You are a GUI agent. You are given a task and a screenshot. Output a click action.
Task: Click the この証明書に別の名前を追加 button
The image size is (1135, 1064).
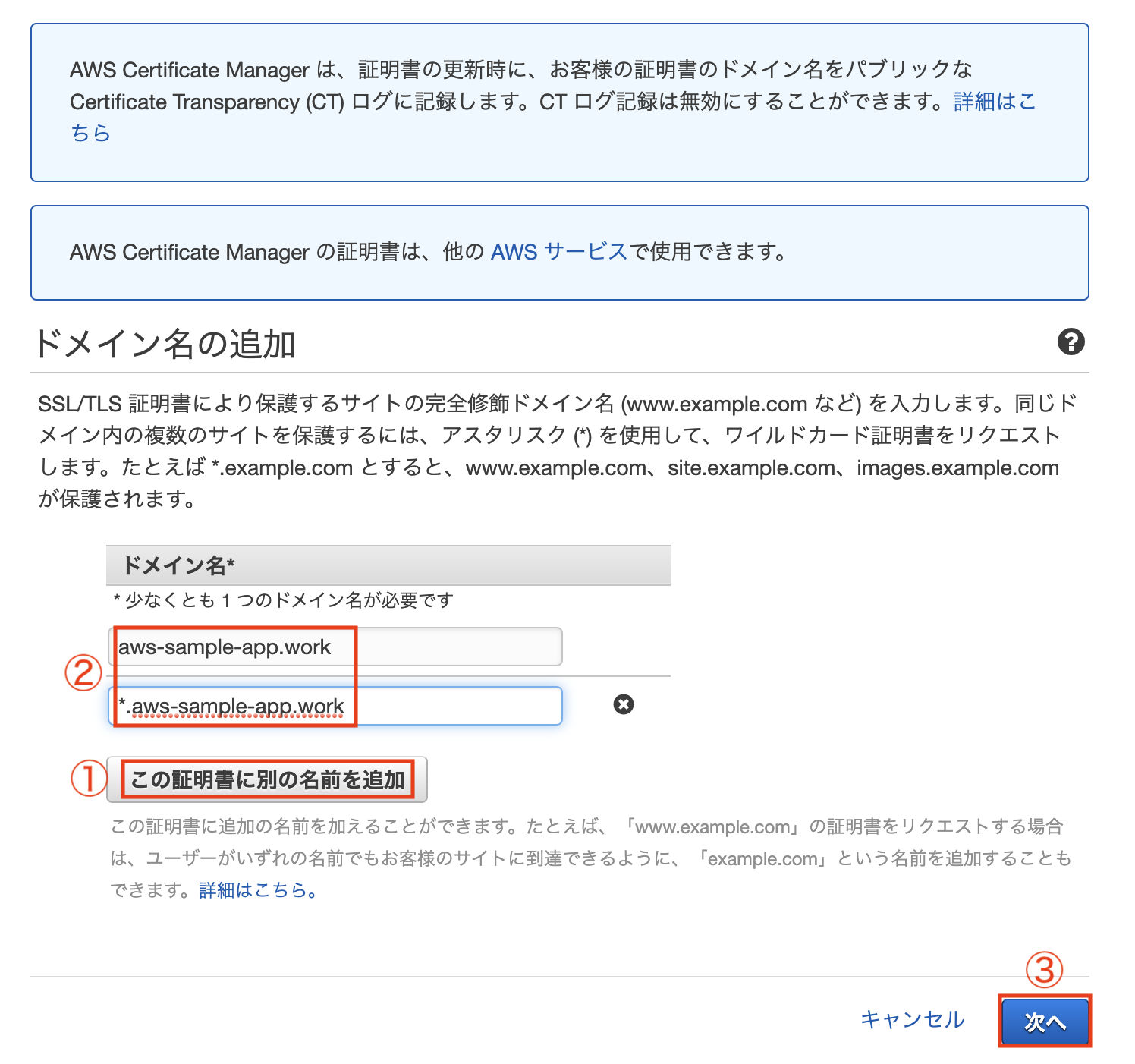pyautogui.click(x=267, y=779)
